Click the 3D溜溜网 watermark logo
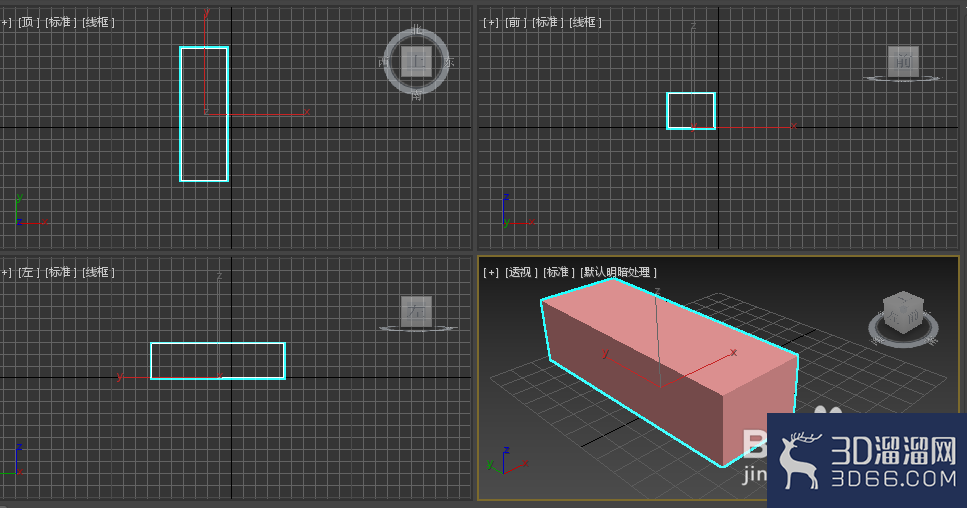967x508 pixels. (867, 461)
